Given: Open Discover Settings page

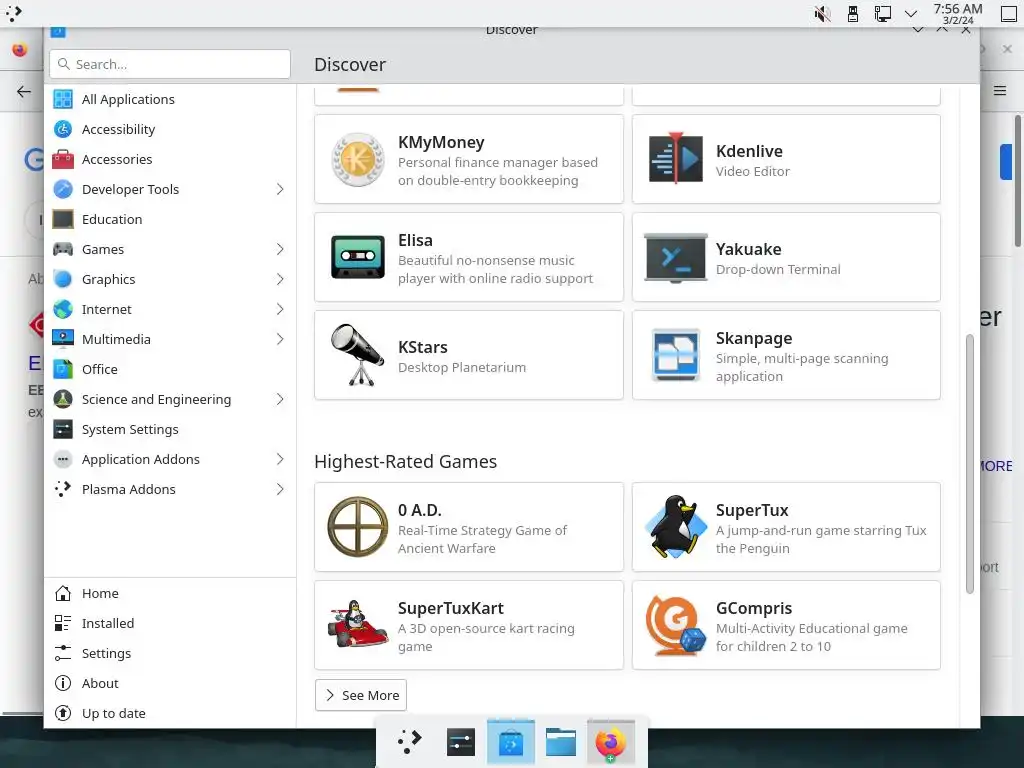Looking at the screenshot, I should tap(170, 654).
